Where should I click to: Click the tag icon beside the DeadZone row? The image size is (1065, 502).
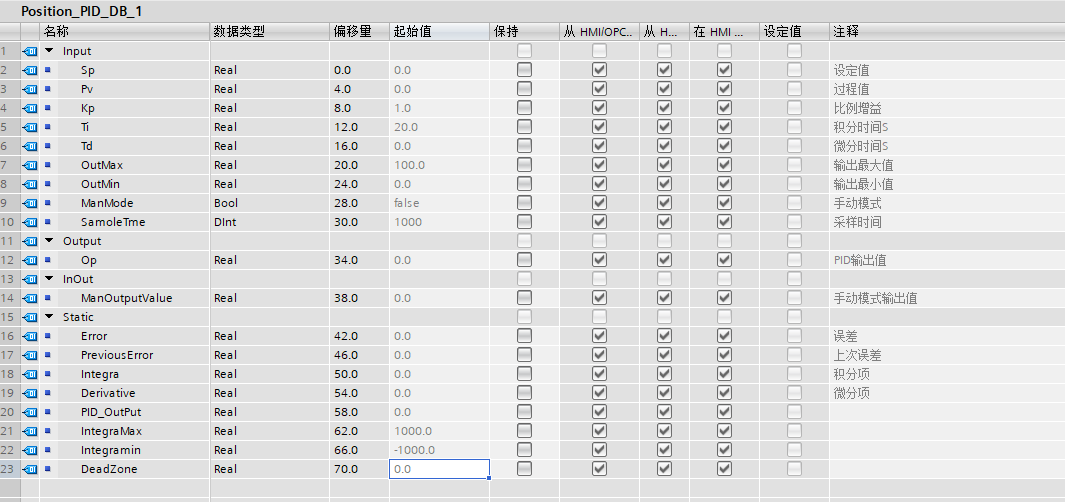(29, 469)
